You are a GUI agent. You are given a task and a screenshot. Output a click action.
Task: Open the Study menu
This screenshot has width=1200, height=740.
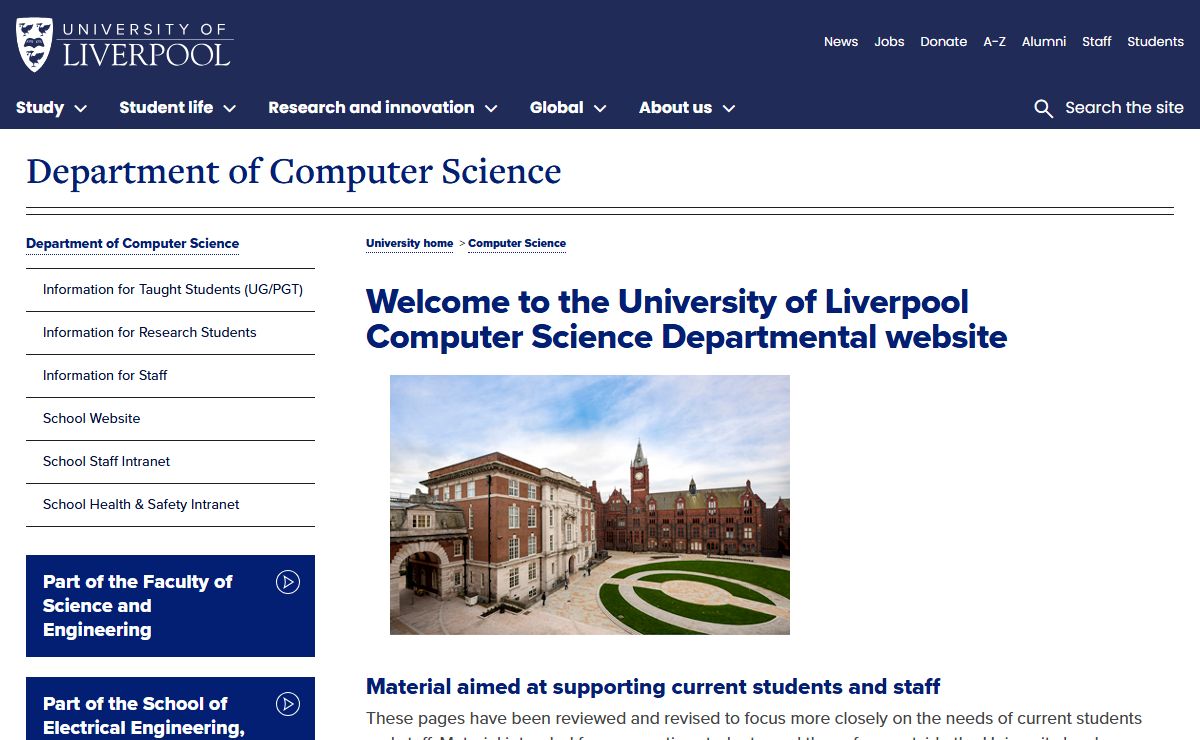click(x=40, y=107)
